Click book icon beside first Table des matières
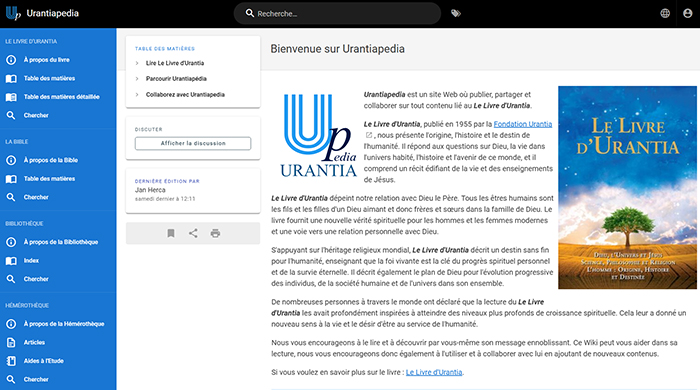This screenshot has width=700, height=390. tap(11, 79)
